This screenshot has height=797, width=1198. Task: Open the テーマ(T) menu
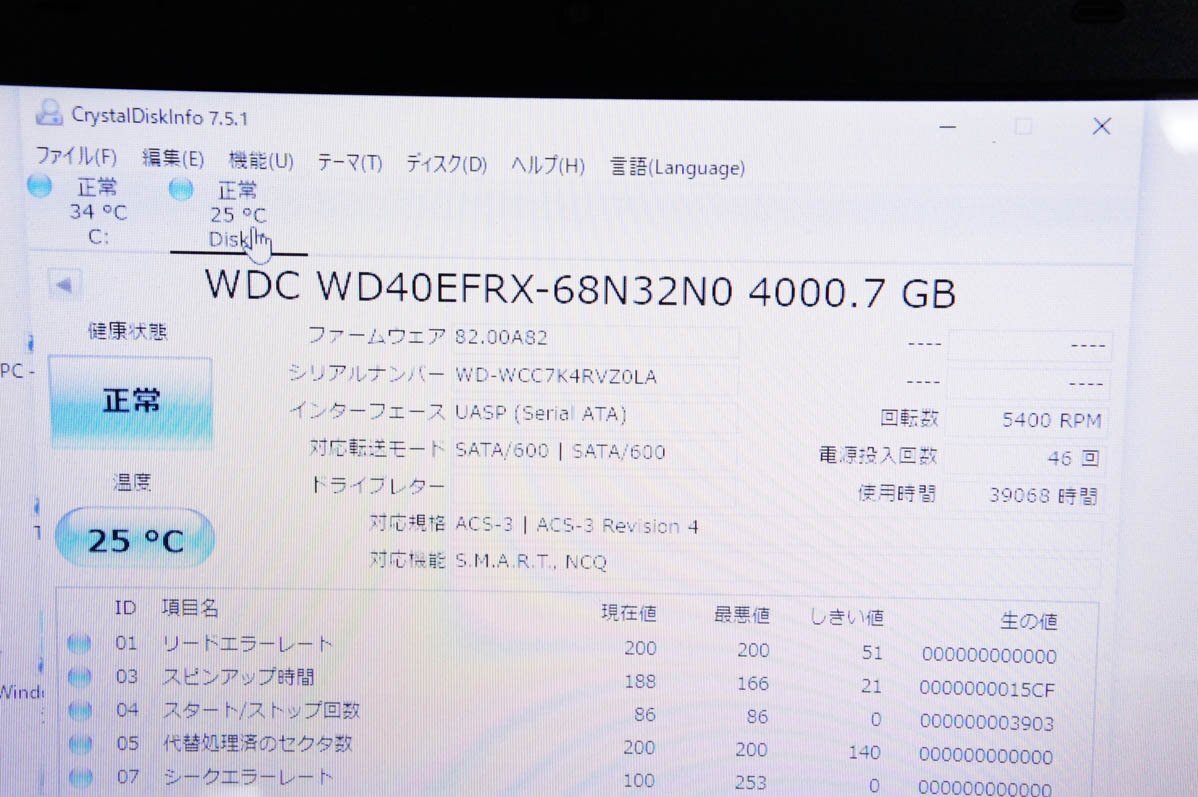[349, 163]
